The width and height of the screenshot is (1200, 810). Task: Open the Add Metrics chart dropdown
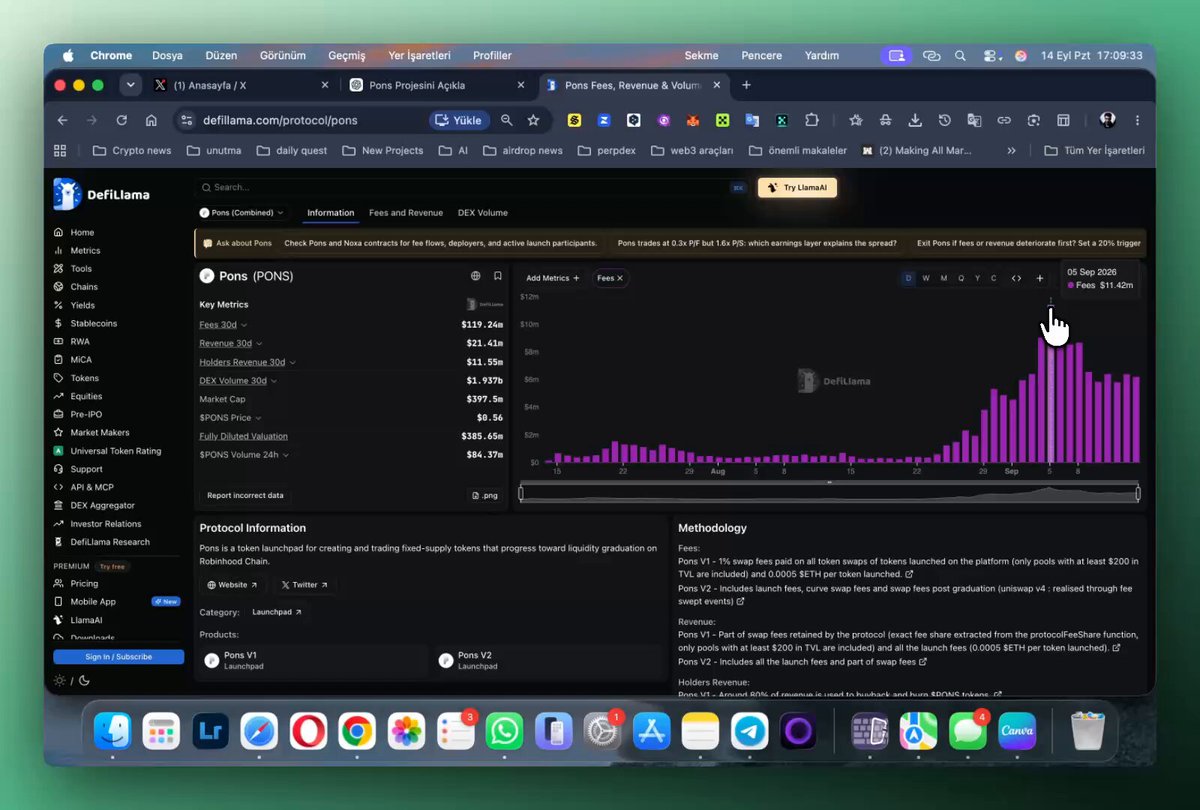click(x=553, y=278)
